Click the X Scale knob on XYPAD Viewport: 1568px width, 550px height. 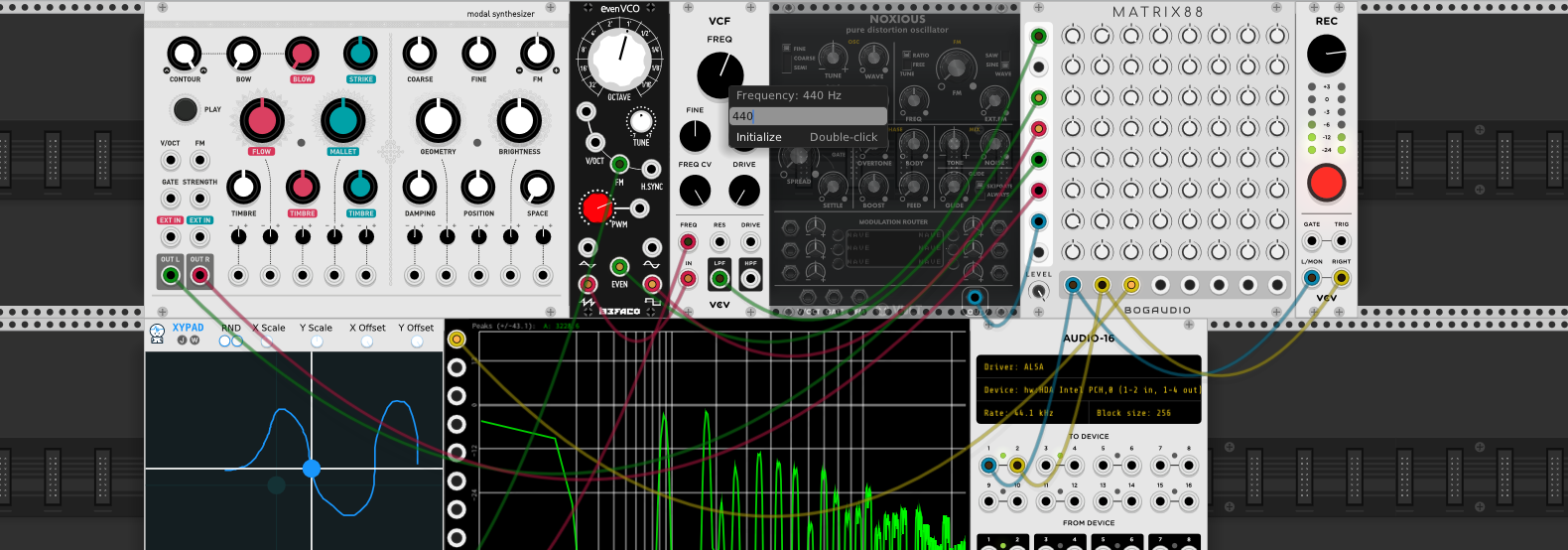click(266, 342)
